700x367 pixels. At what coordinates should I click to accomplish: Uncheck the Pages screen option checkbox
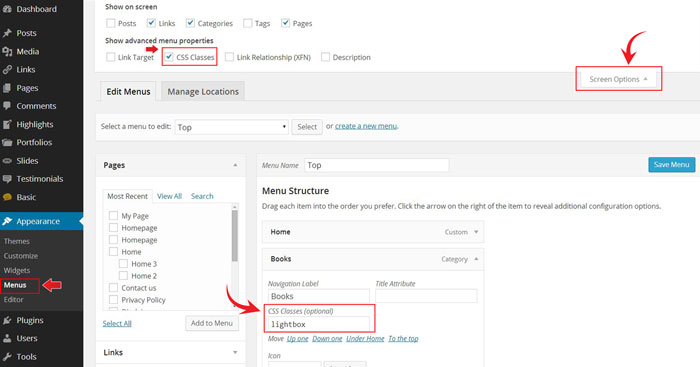(x=285, y=23)
